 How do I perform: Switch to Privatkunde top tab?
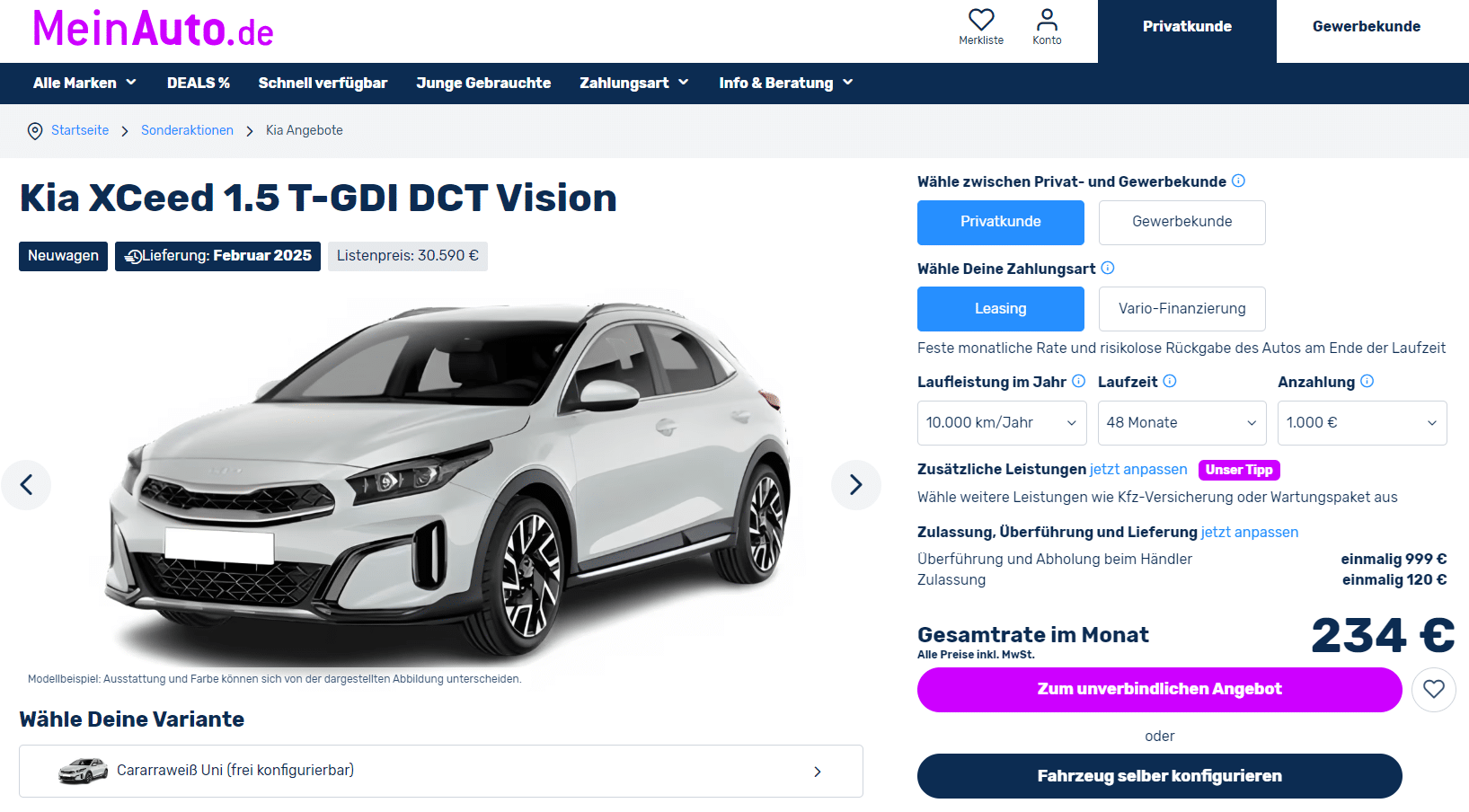click(x=1187, y=31)
